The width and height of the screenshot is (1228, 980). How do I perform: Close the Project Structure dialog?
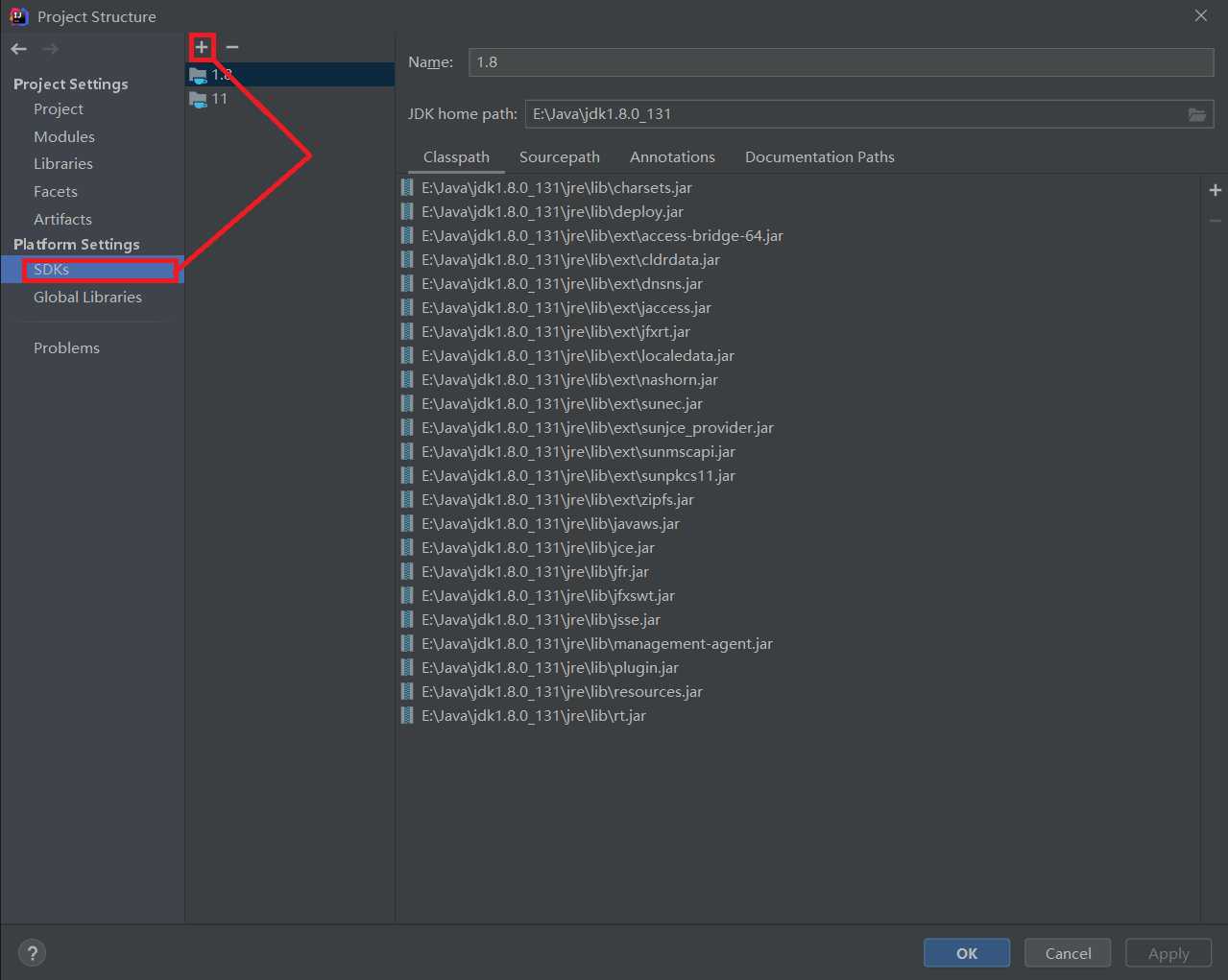pyautogui.click(x=1201, y=16)
